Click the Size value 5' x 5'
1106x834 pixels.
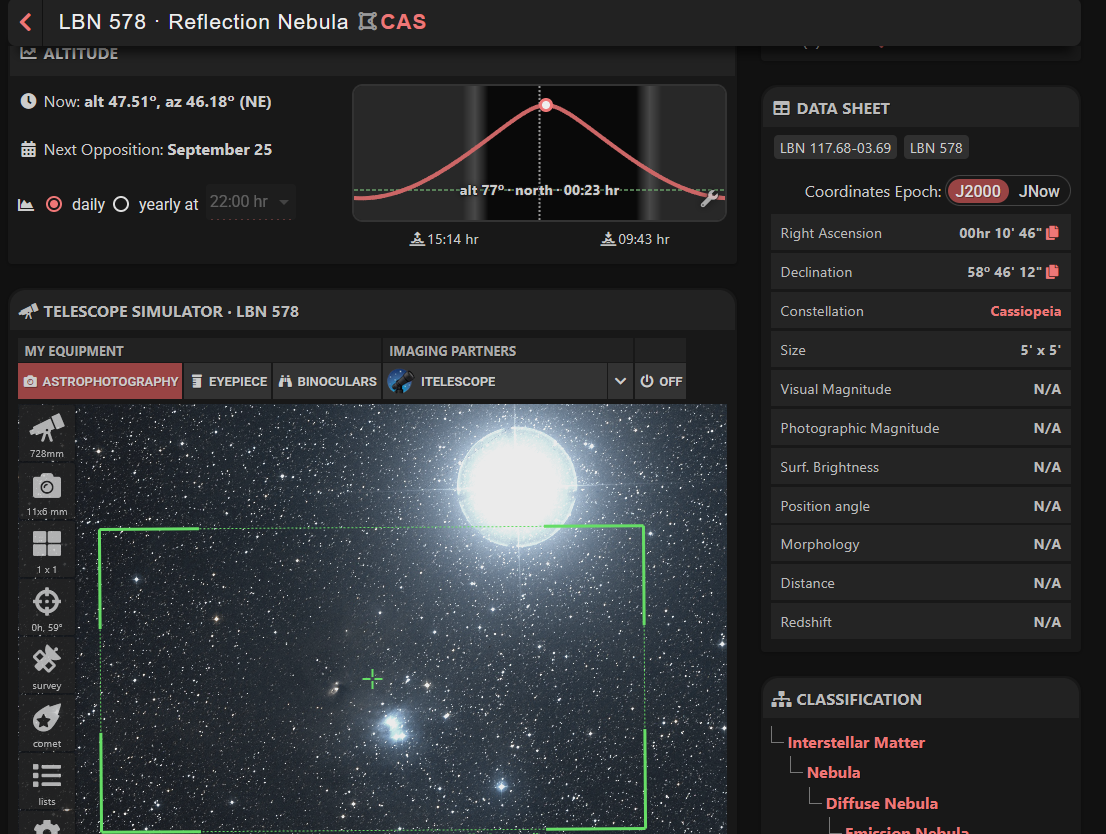1040,350
